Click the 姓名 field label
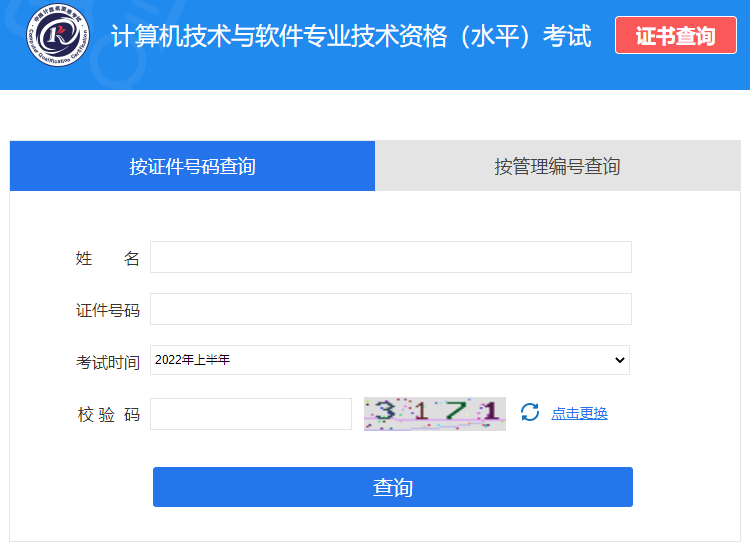 [x=107, y=258]
